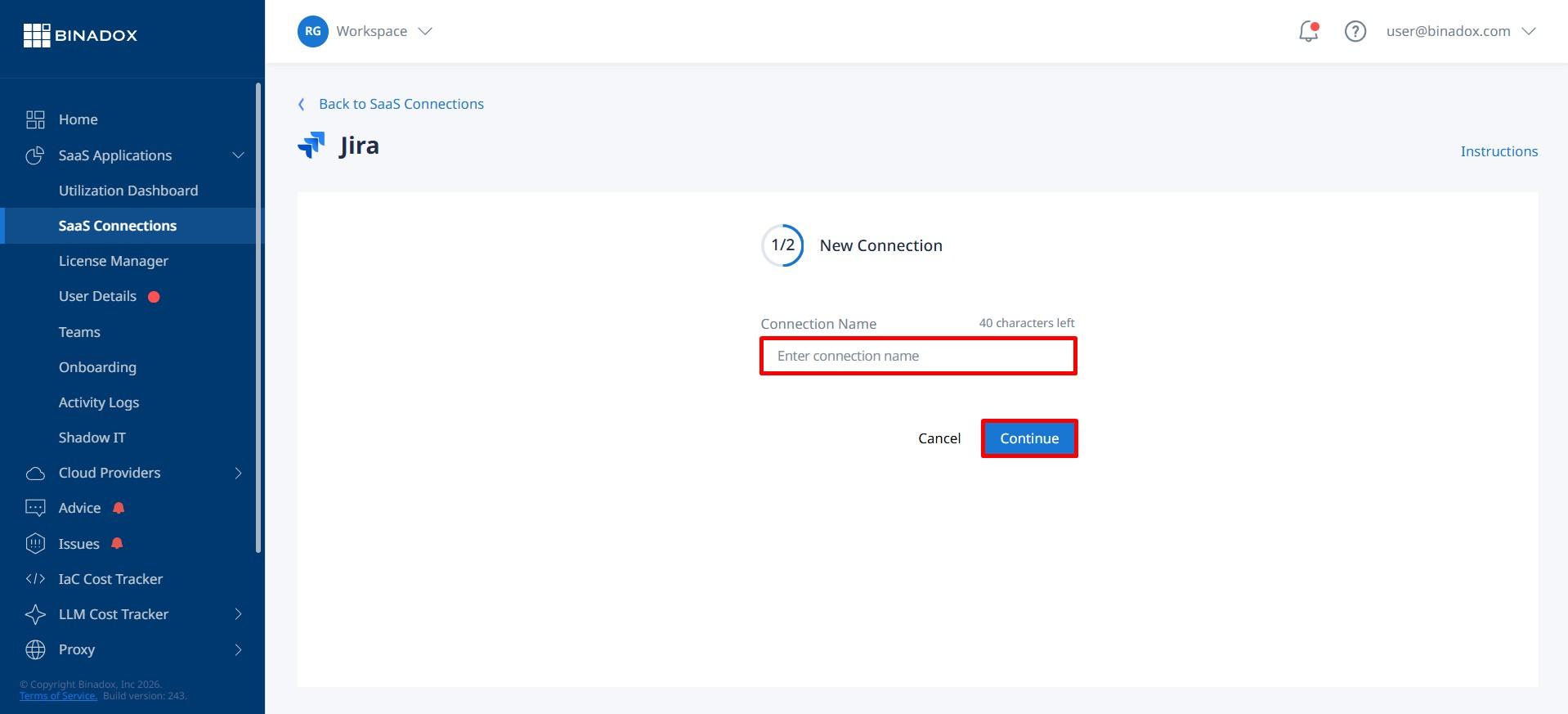
Task: Click the Terms of Service link
Action: (x=58, y=696)
